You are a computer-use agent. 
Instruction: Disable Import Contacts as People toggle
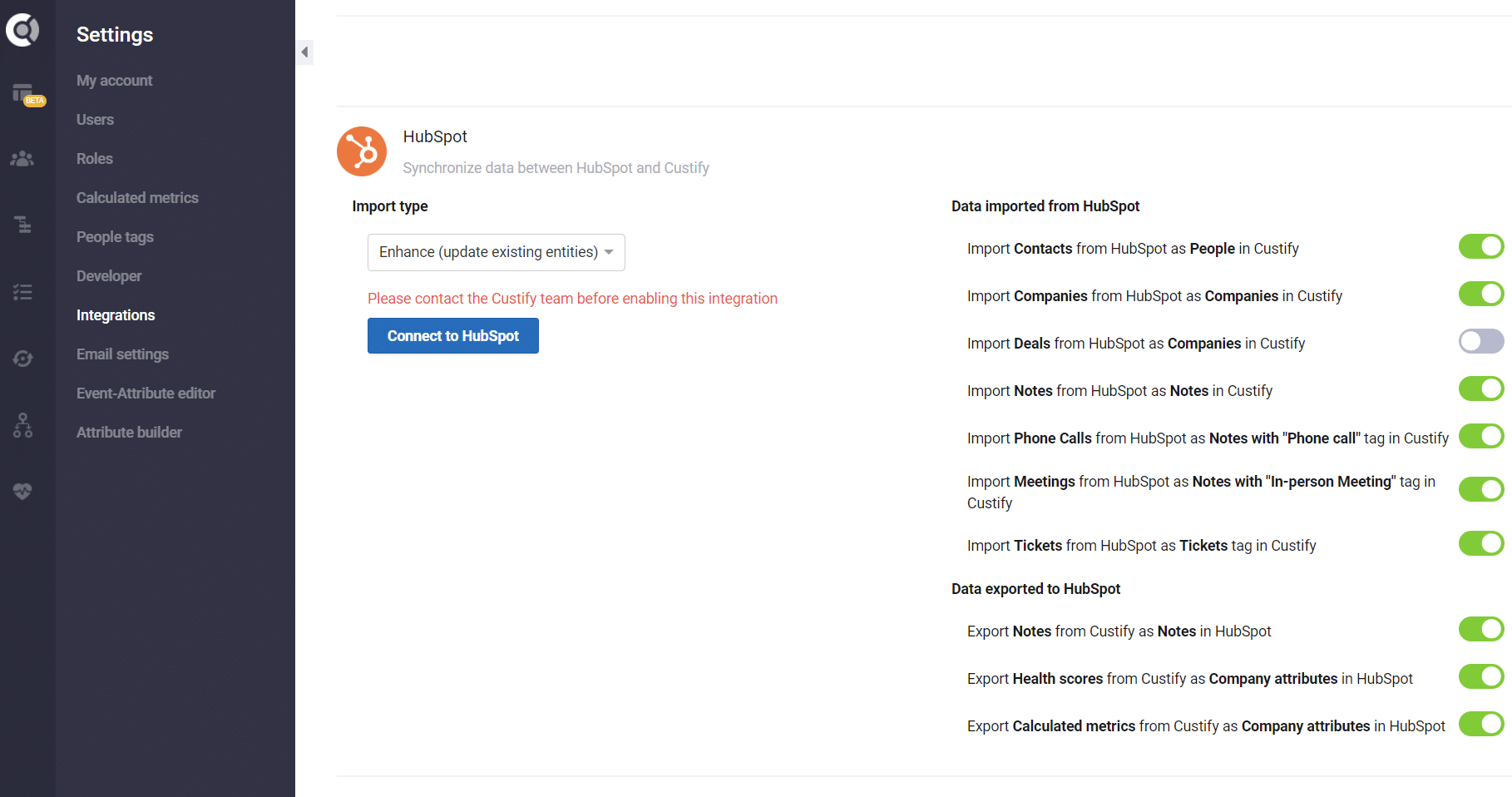click(1481, 246)
